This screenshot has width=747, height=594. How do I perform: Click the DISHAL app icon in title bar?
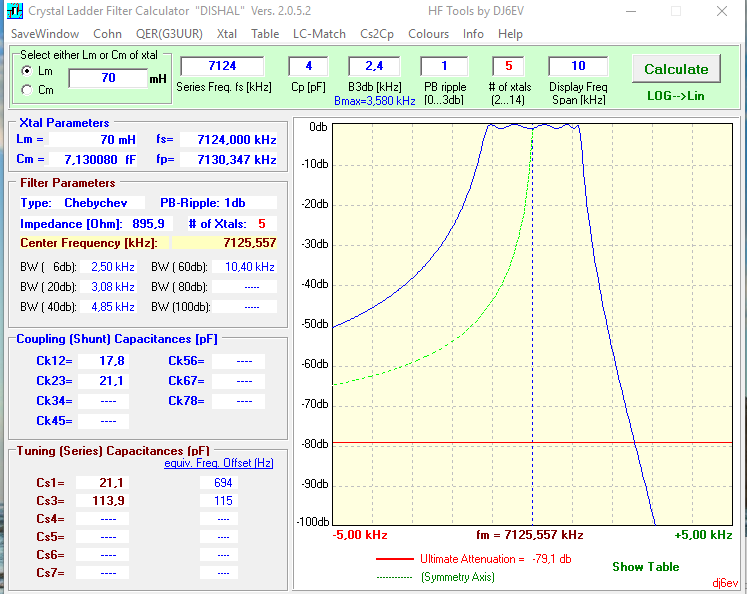(x=15, y=10)
